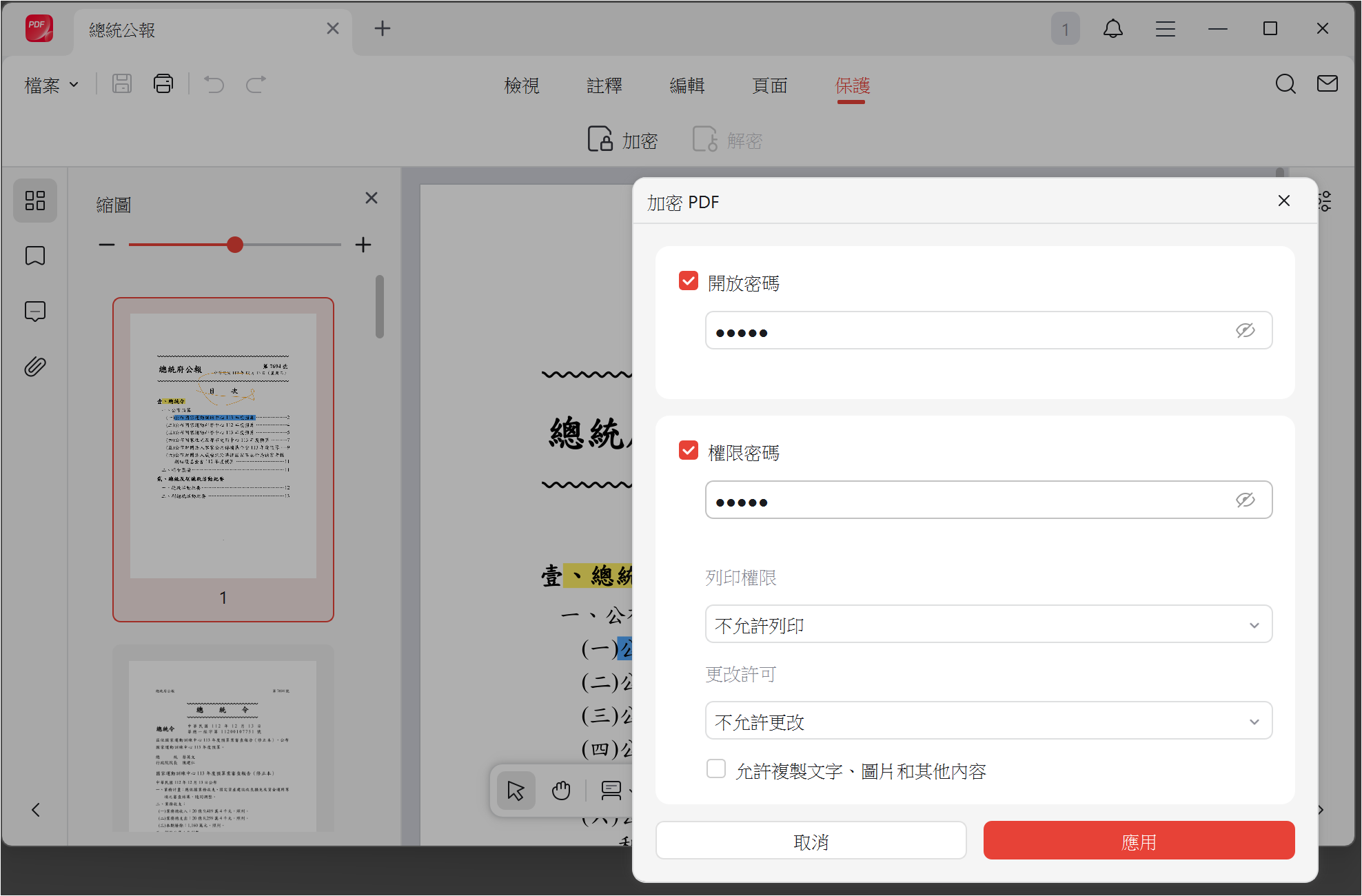
Task: Open the bookmarks panel icon
Action: coord(35,256)
